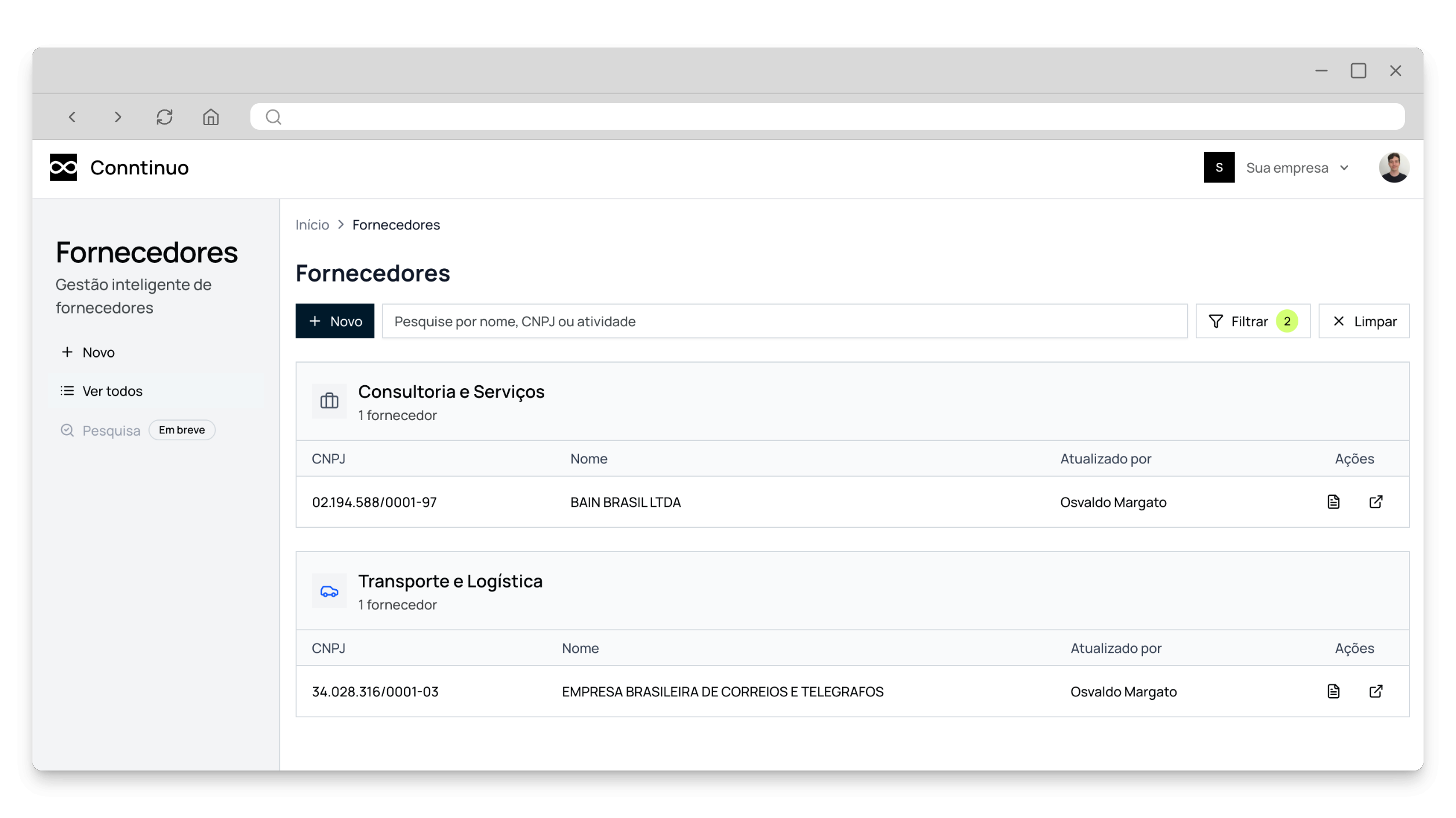This screenshot has height=818, width=1456.
Task: Focus the supplier search input field
Action: [784, 321]
